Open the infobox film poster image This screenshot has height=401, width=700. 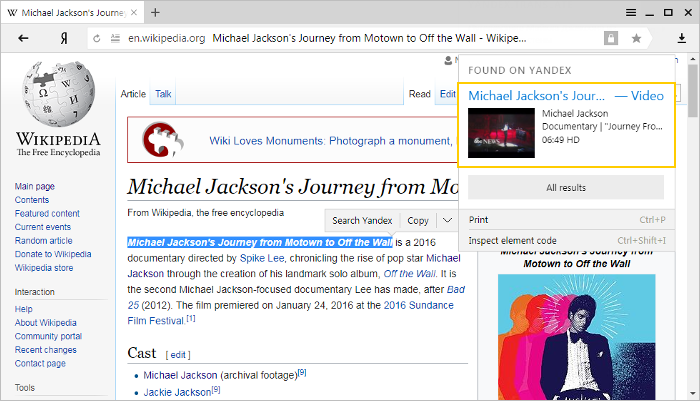(x=576, y=337)
